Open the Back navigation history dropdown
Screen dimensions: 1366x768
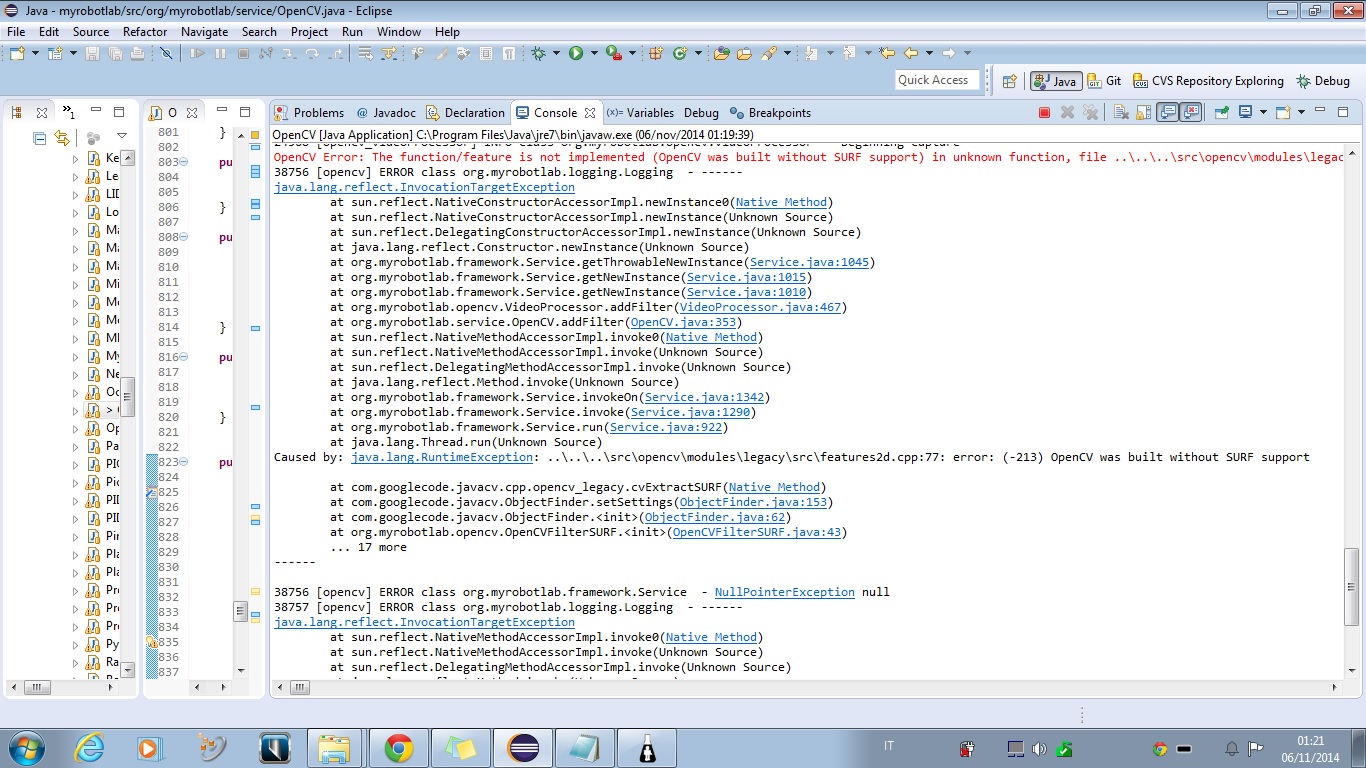tap(929, 53)
